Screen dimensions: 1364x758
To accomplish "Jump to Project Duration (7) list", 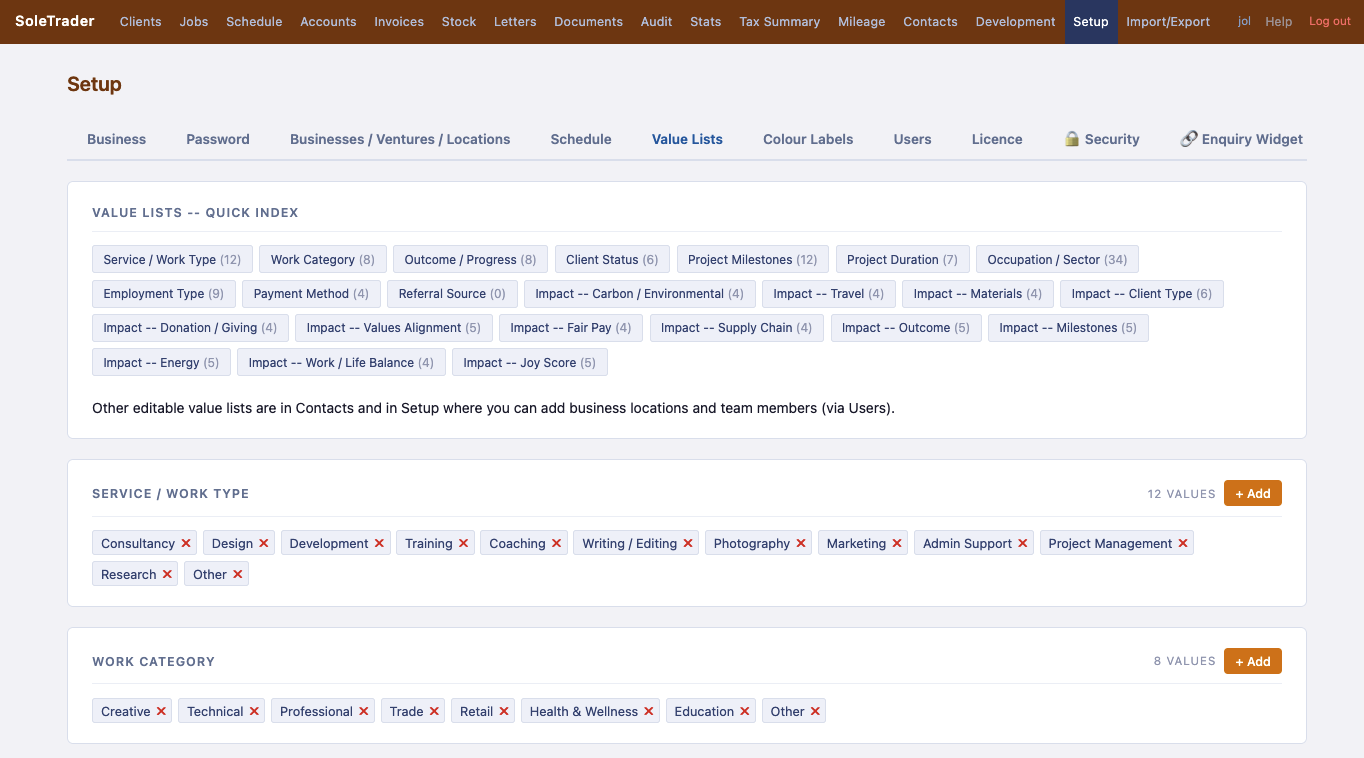I will [903, 260].
